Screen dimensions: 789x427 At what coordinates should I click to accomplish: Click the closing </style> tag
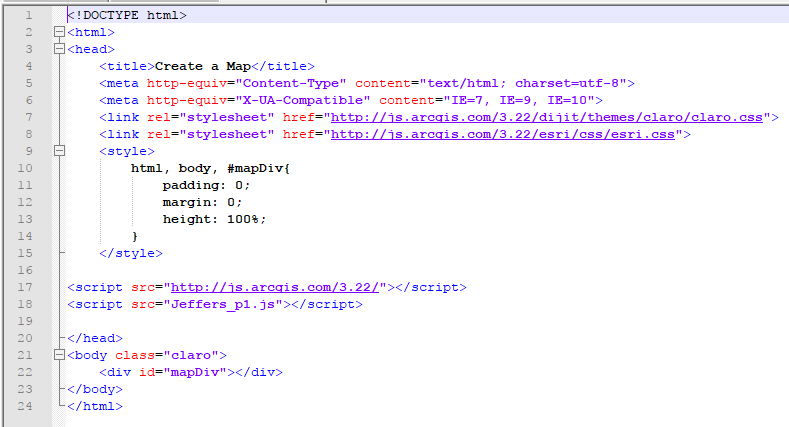(131, 253)
